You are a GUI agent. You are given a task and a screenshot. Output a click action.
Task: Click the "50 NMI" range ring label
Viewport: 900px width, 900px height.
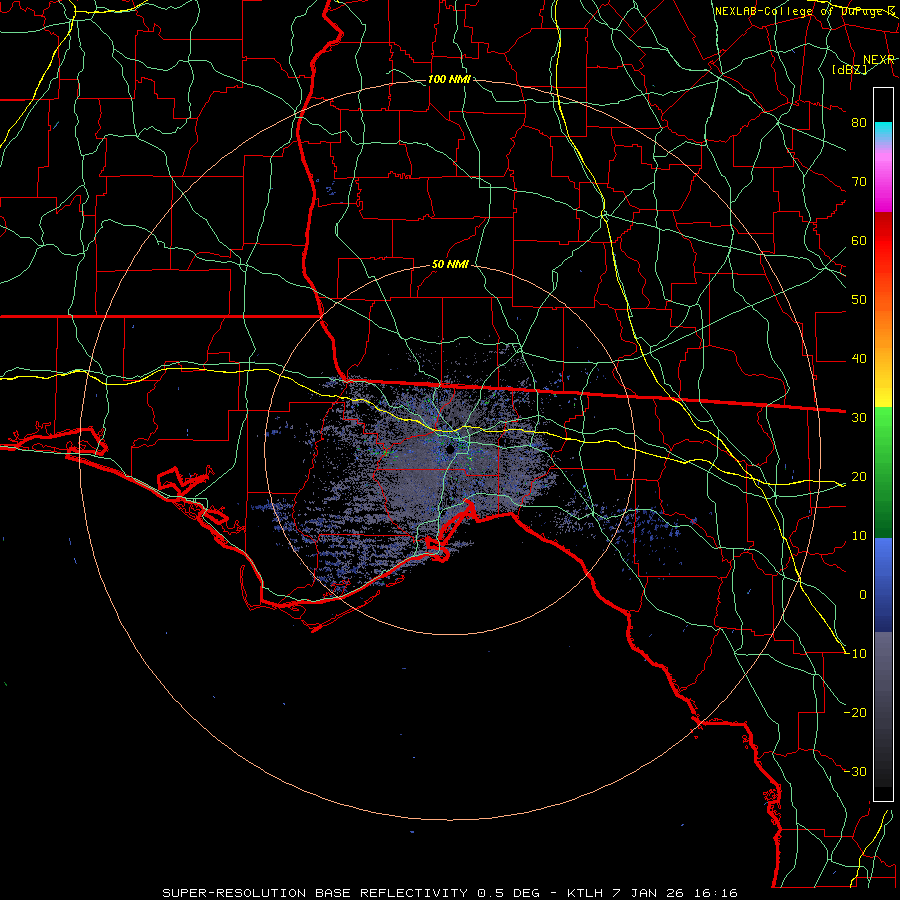click(450, 265)
